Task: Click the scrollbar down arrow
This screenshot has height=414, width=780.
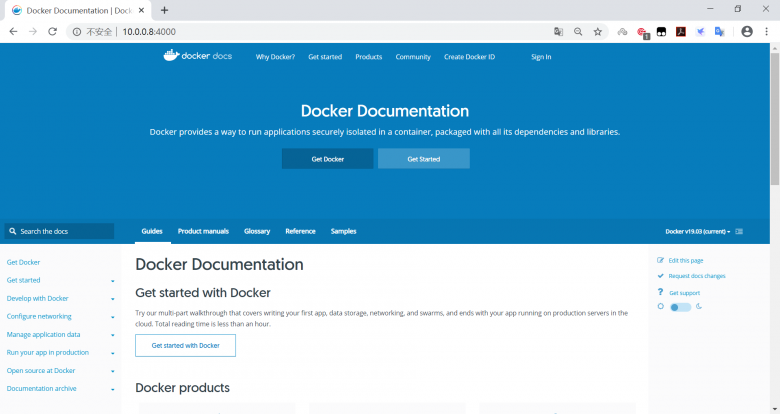Action: point(775,410)
